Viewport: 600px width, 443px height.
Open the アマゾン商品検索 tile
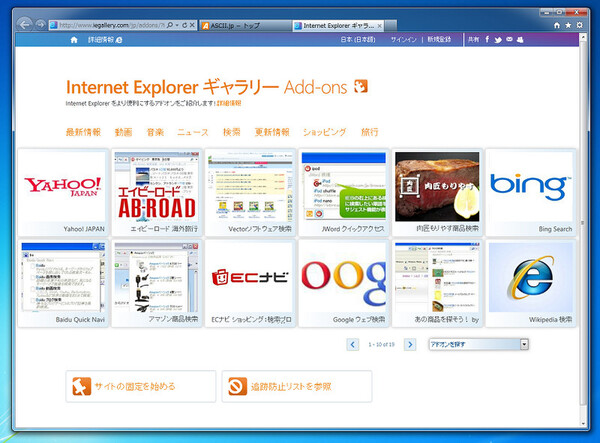tap(157, 283)
